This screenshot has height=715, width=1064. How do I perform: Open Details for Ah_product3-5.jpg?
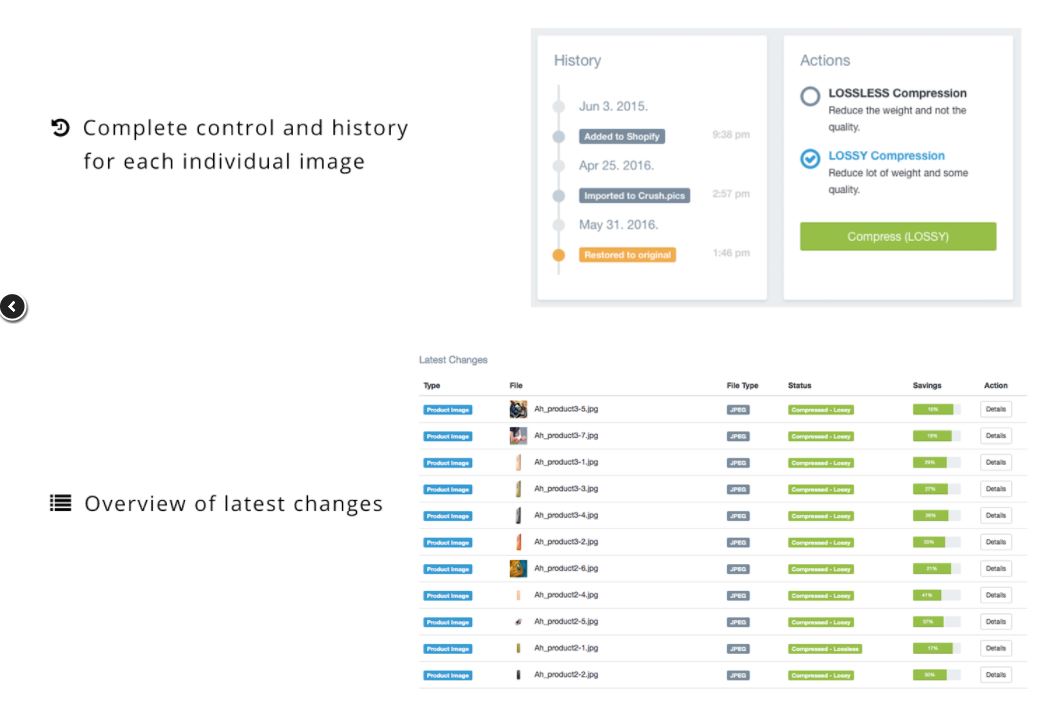pos(995,409)
